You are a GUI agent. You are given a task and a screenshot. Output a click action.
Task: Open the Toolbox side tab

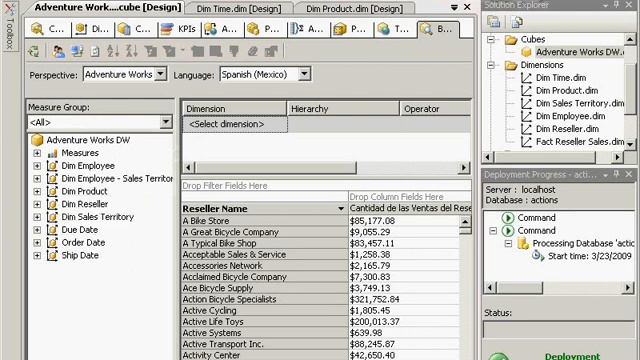pyautogui.click(x=10, y=27)
